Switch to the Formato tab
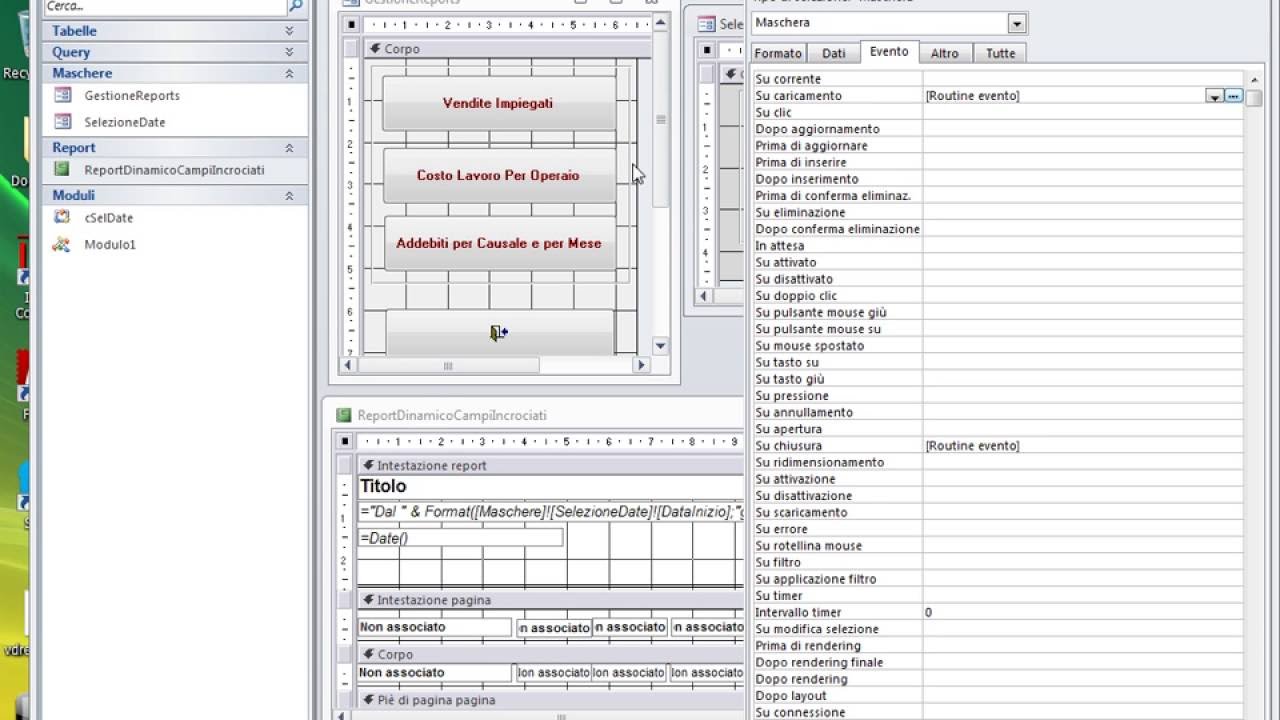 coord(778,54)
